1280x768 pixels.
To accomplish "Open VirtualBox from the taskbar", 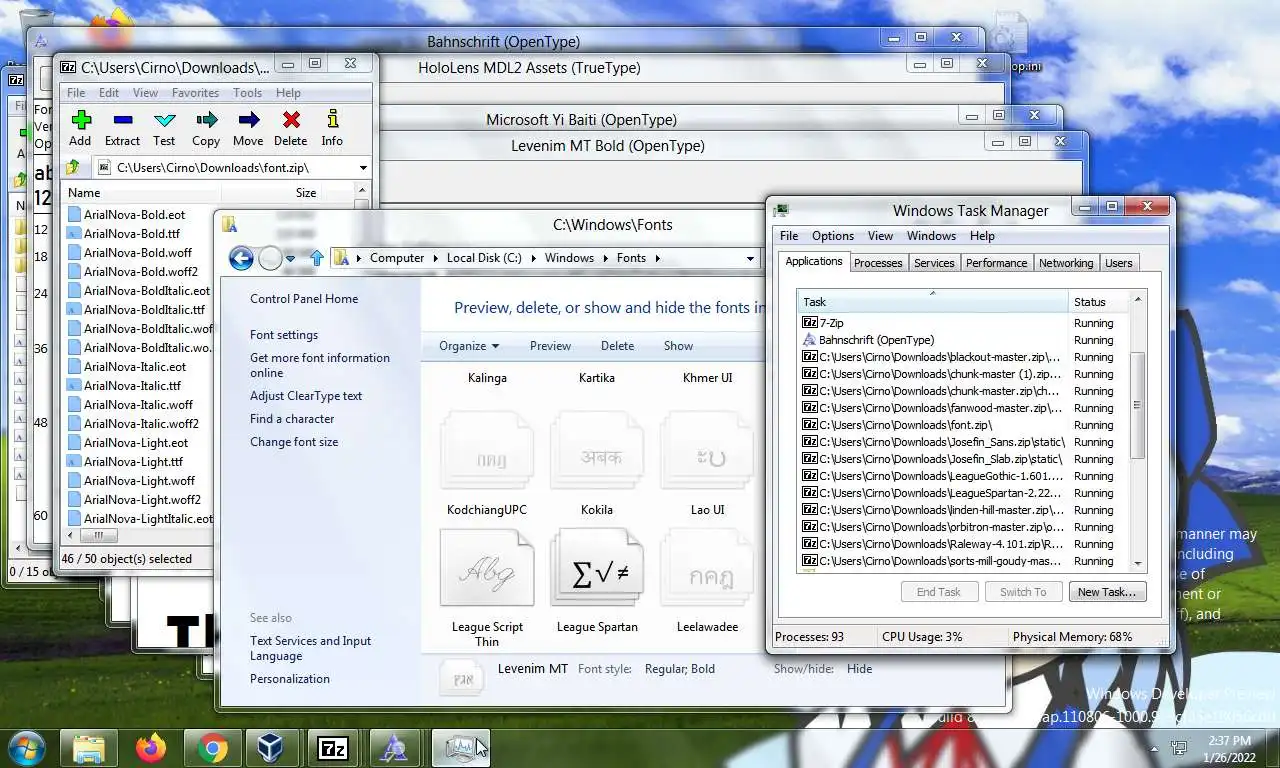I will 270,748.
